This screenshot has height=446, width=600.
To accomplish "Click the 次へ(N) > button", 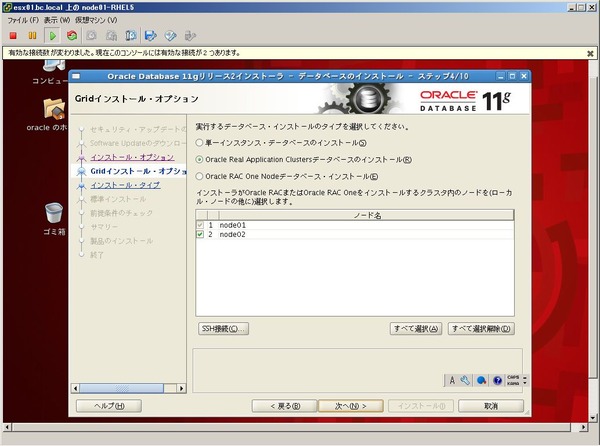I will tap(351, 406).
